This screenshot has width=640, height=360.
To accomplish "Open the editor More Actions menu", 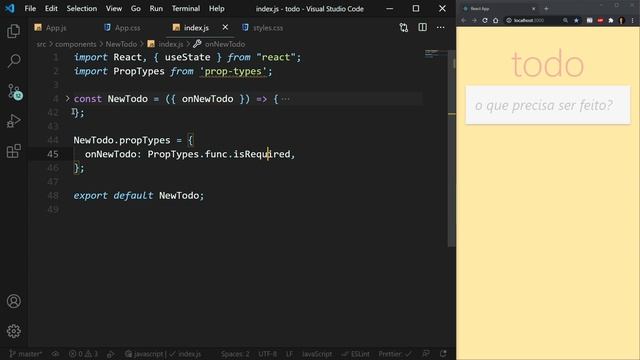I will [440, 27].
